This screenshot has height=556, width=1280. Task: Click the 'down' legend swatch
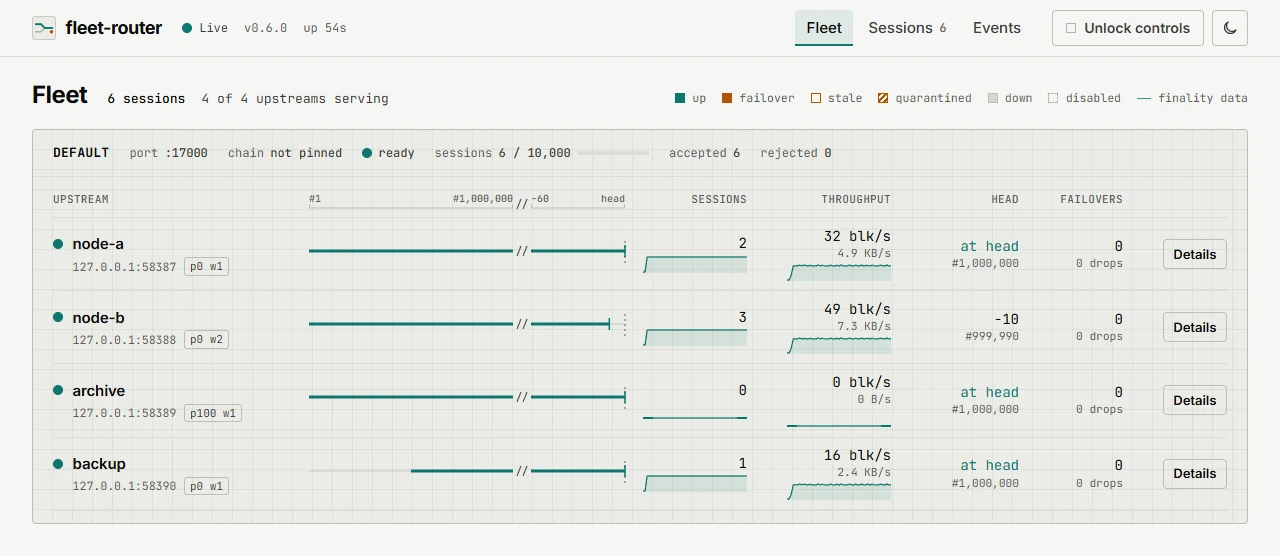click(x=993, y=98)
